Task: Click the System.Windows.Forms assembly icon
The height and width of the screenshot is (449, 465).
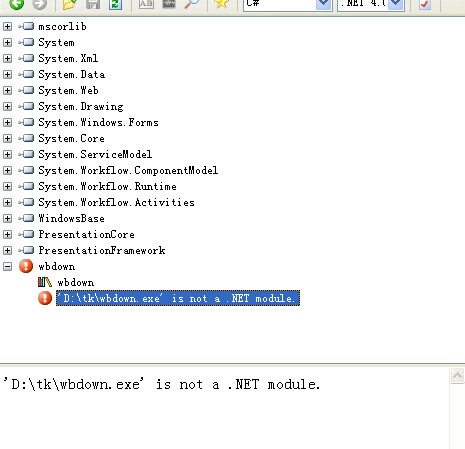Action: 27,122
